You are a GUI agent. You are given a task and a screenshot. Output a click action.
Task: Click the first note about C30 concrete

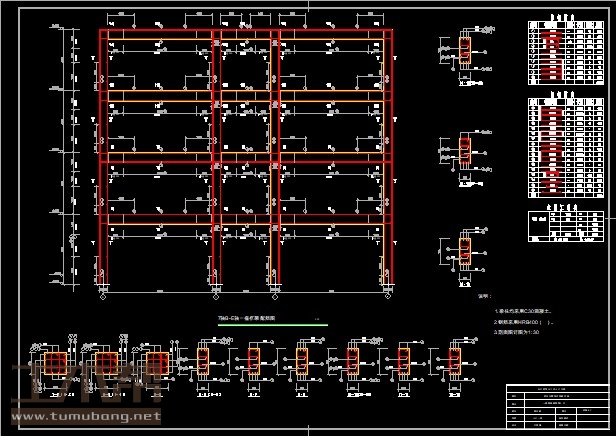[532, 312]
